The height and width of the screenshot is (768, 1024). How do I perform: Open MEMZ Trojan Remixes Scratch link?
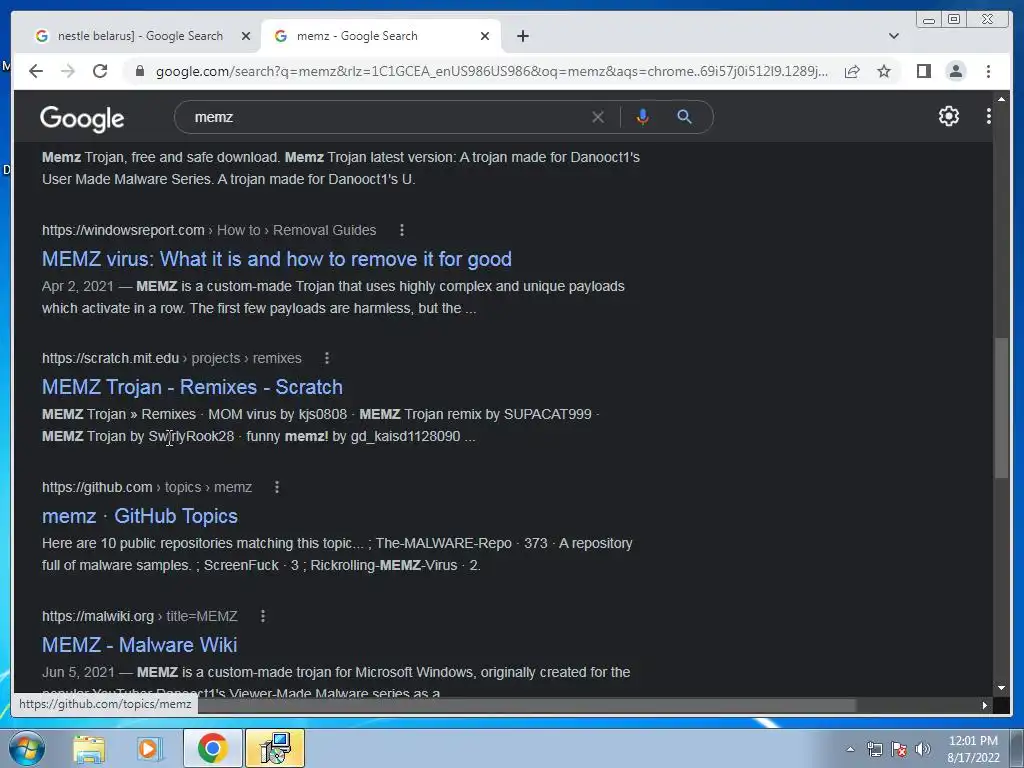point(192,387)
